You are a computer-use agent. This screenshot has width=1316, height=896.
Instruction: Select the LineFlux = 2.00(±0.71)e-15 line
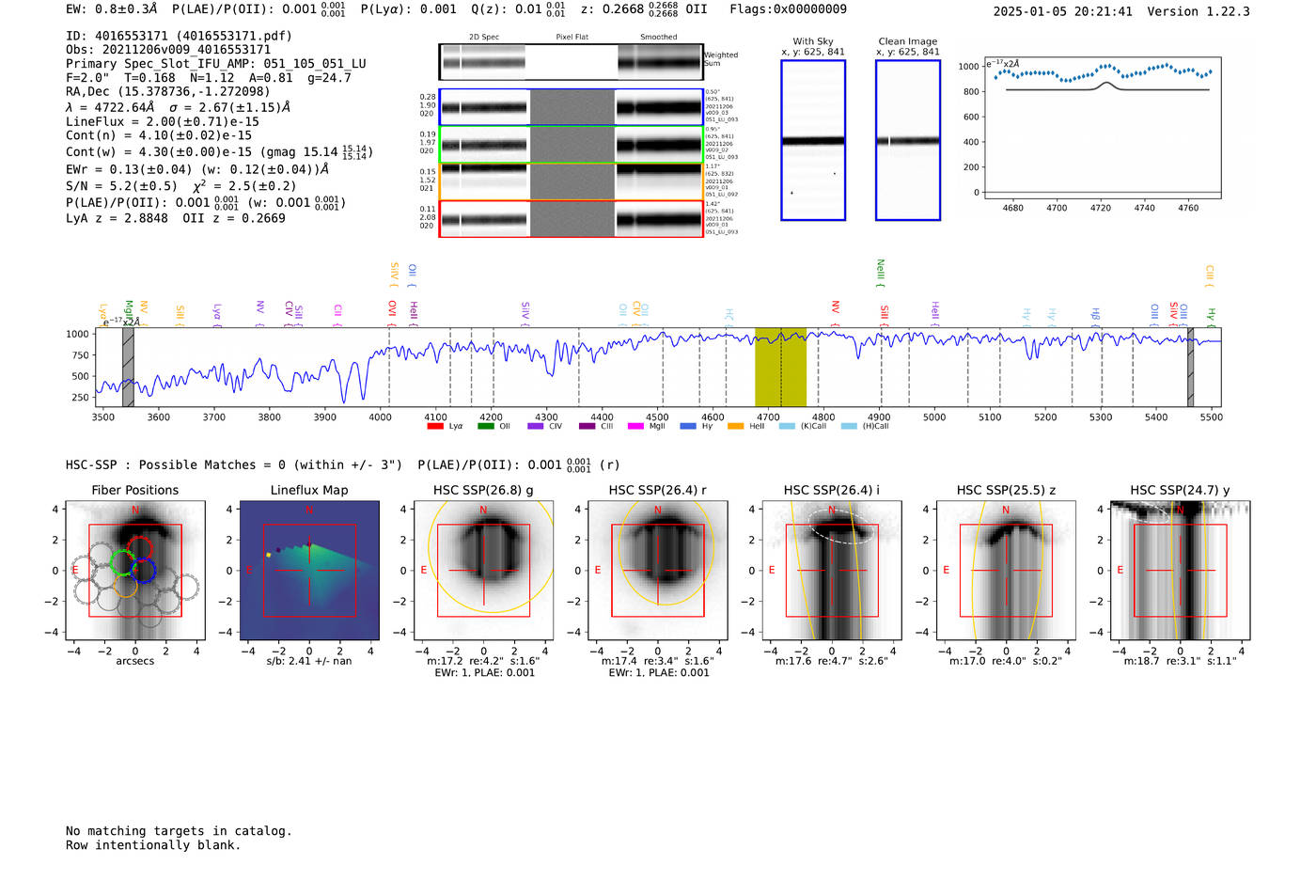point(163,121)
